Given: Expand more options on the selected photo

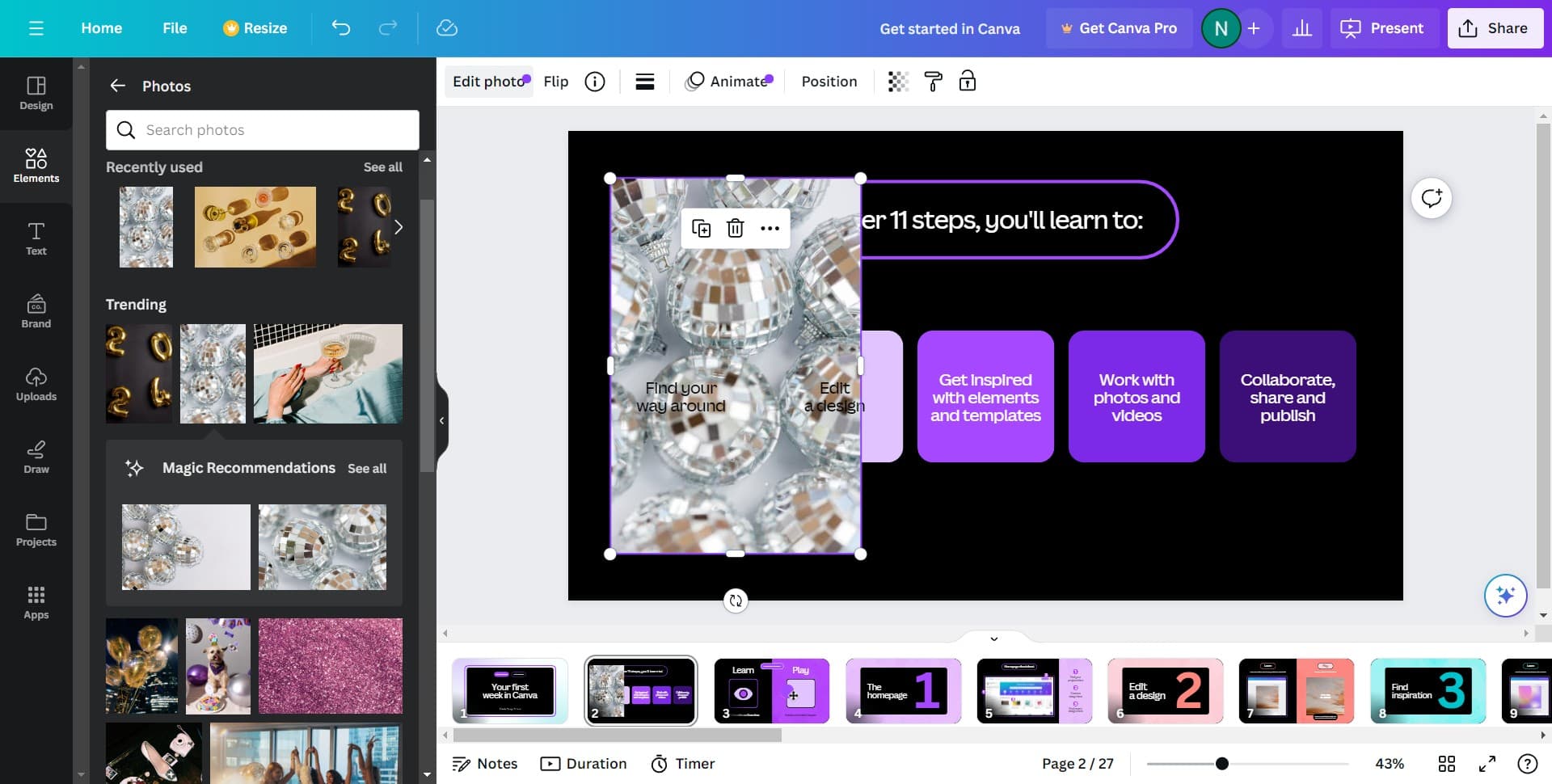Looking at the screenshot, I should pos(770,229).
